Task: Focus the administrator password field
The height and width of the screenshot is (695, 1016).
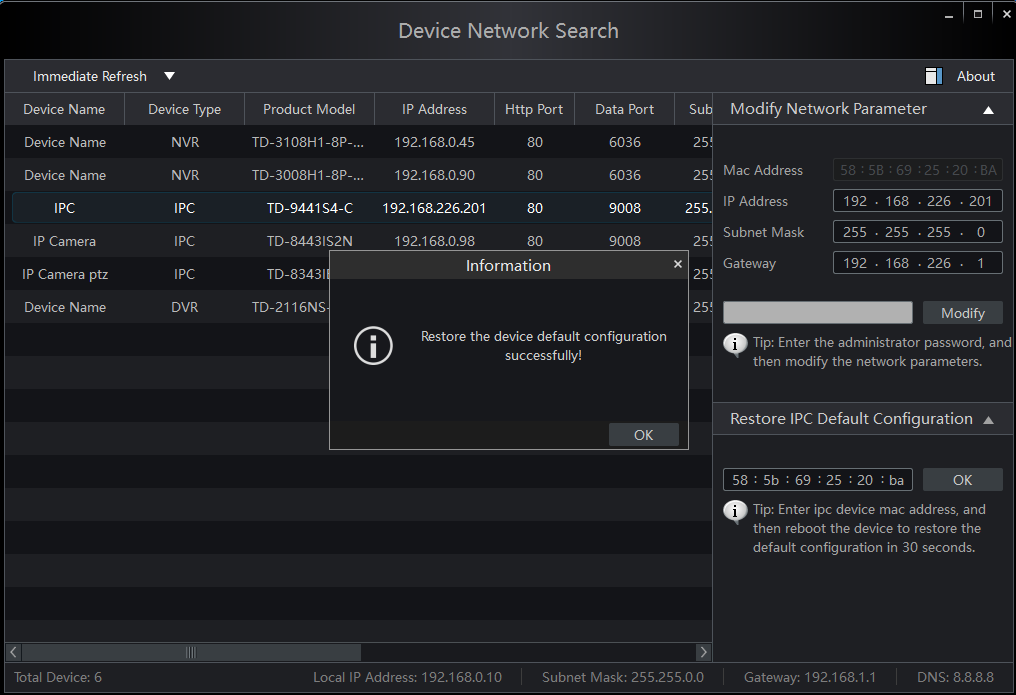Action: click(818, 312)
